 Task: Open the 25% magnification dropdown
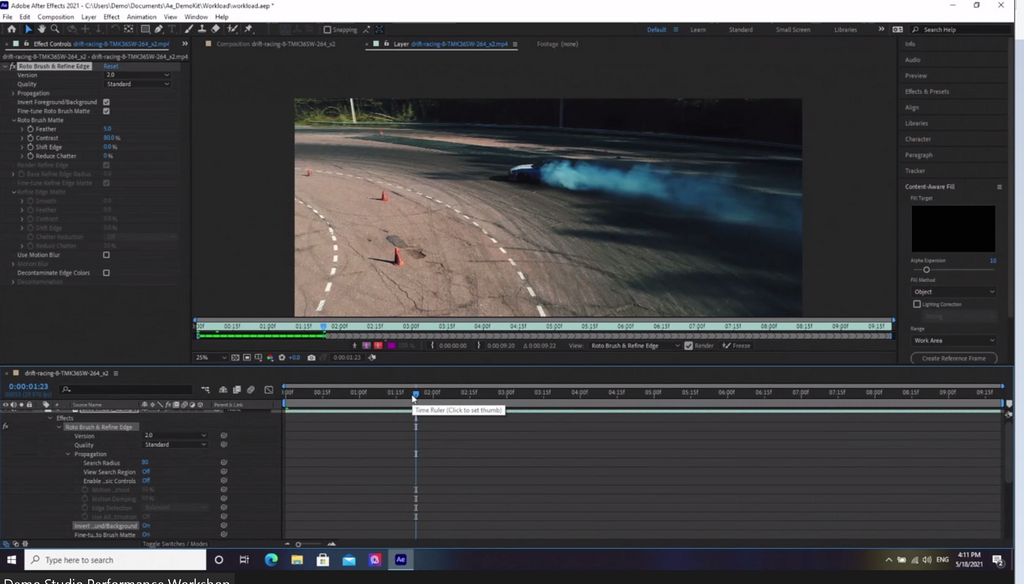[x=211, y=357]
